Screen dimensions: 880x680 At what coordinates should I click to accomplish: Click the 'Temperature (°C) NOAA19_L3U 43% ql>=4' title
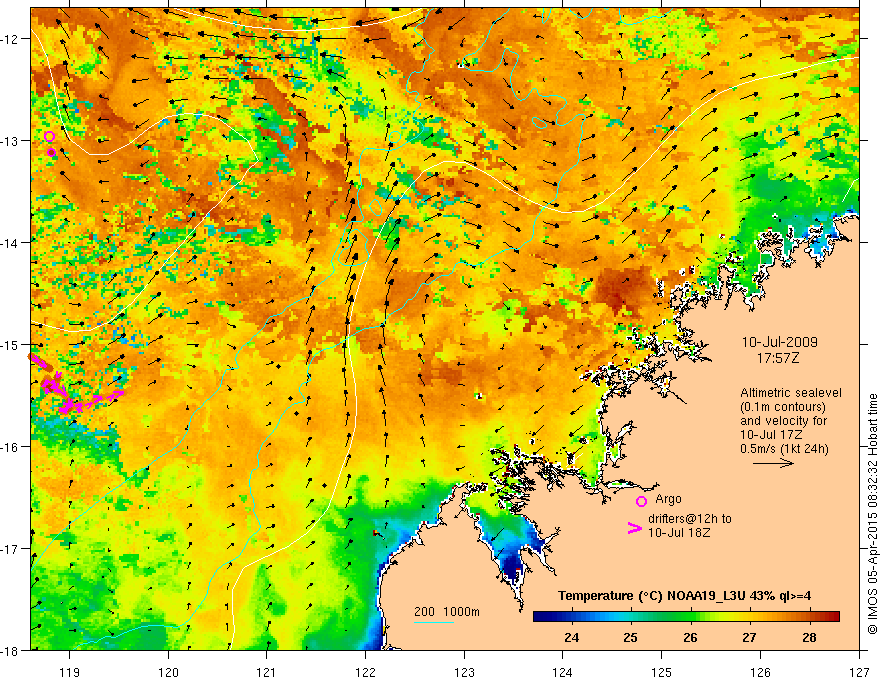click(x=684, y=596)
